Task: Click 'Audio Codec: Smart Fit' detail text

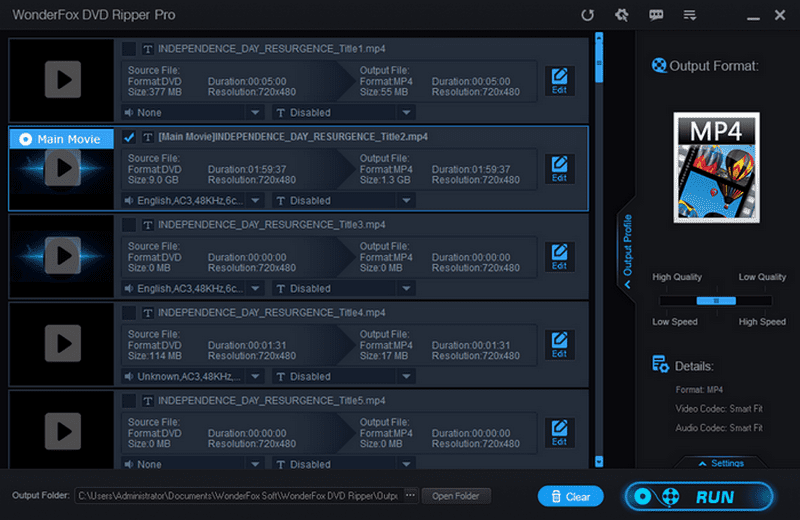Action: [719, 428]
